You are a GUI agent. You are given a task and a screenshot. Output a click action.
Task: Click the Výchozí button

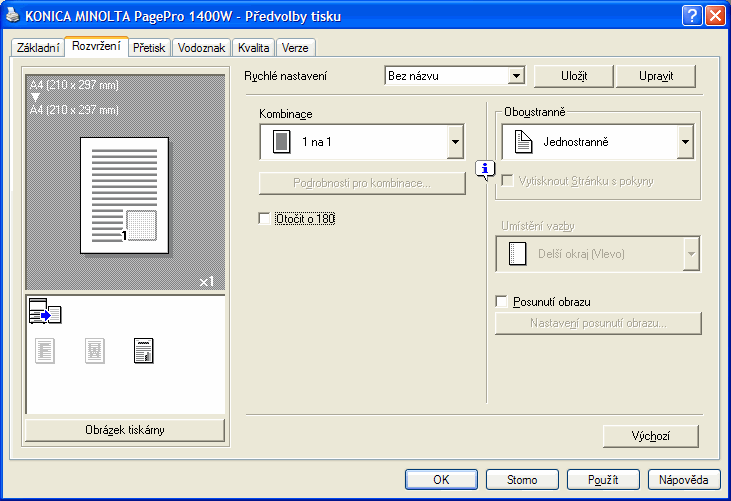tap(650, 436)
